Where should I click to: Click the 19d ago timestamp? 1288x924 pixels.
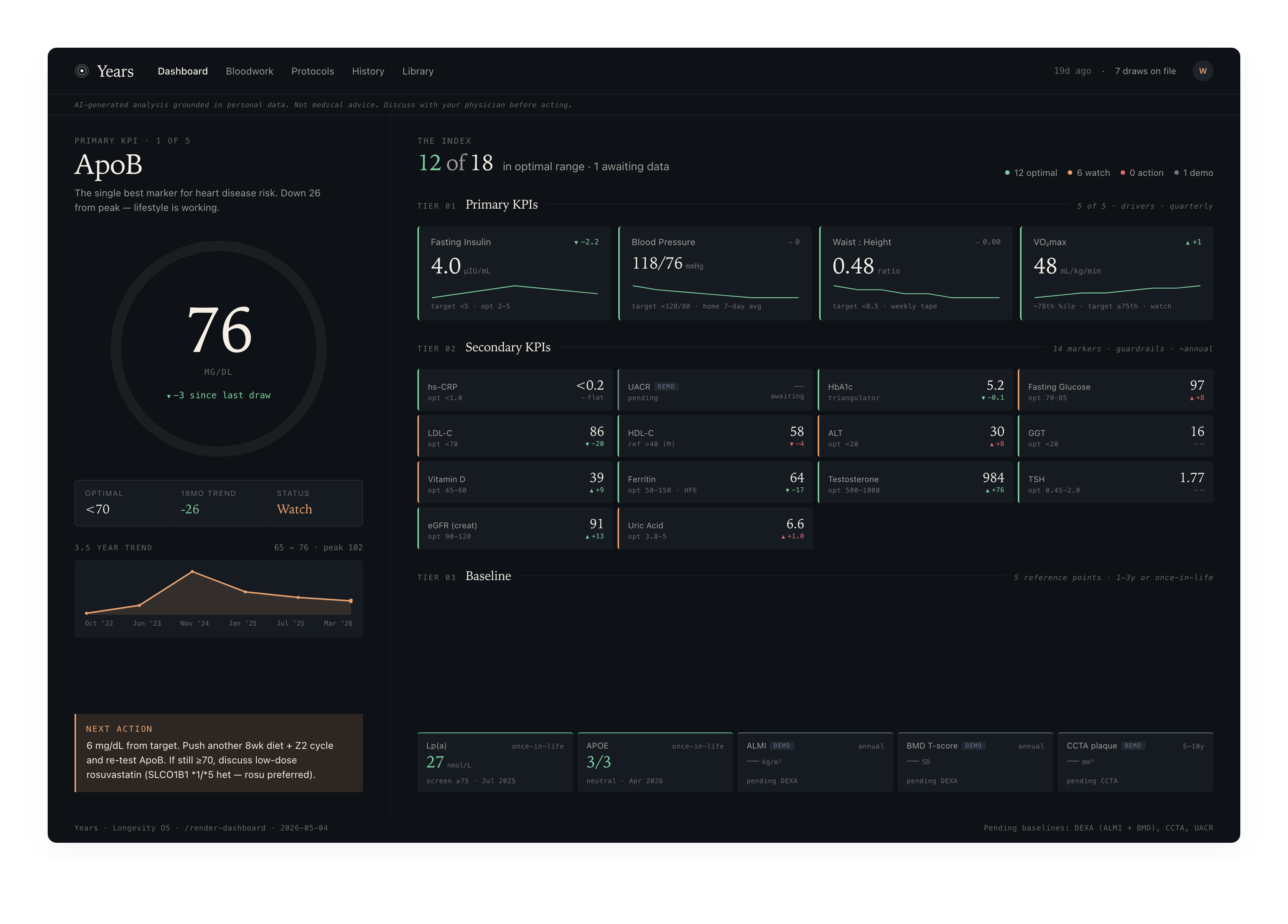coord(1072,71)
